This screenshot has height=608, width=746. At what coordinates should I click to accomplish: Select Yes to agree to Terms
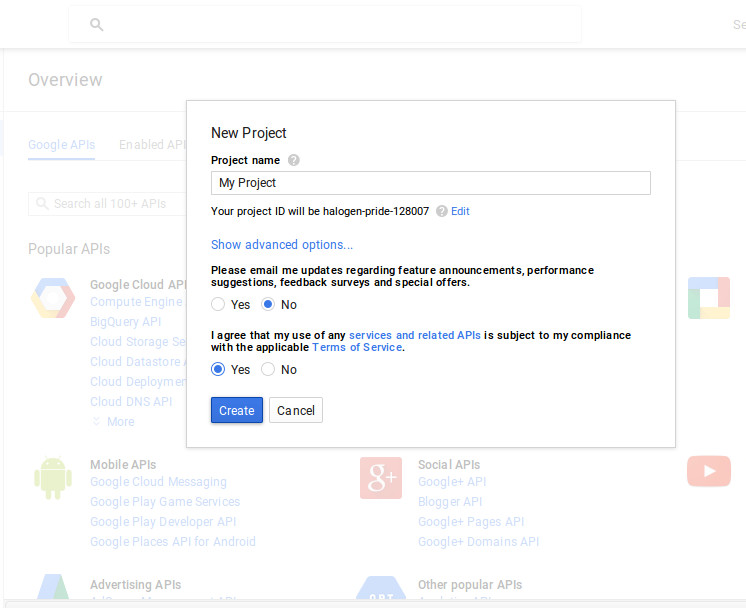click(x=218, y=370)
